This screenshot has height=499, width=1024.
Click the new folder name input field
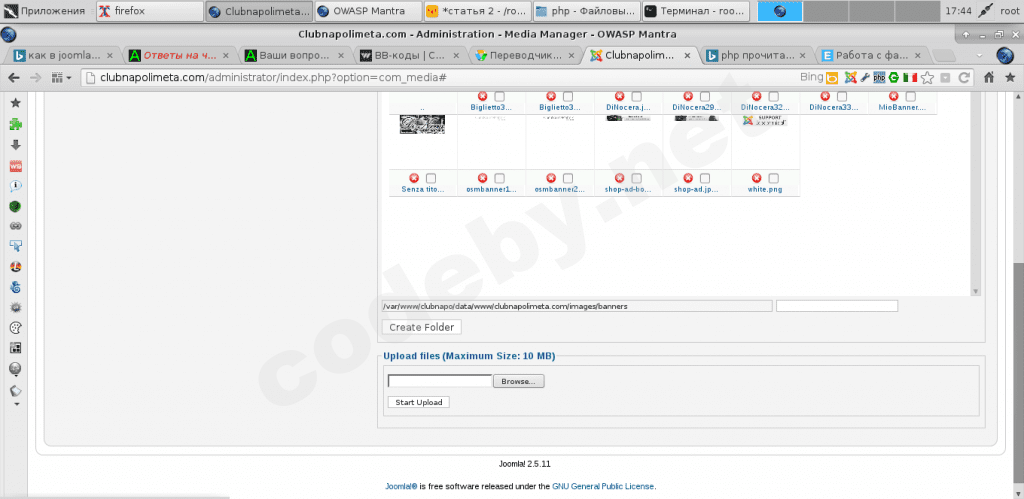pos(837,306)
